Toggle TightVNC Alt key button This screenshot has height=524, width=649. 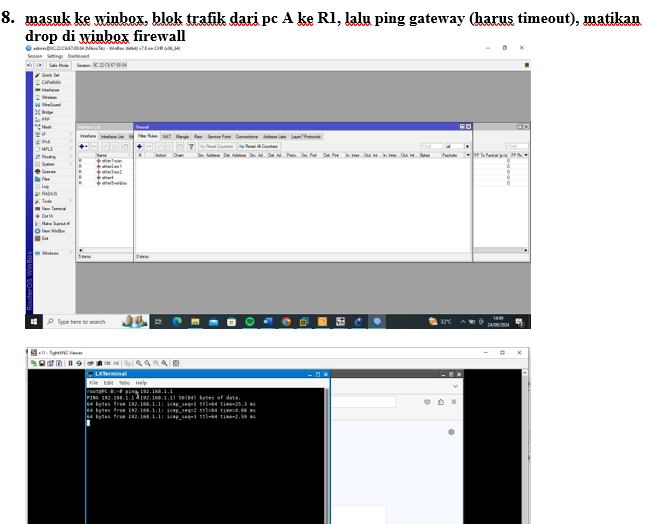tap(116, 363)
